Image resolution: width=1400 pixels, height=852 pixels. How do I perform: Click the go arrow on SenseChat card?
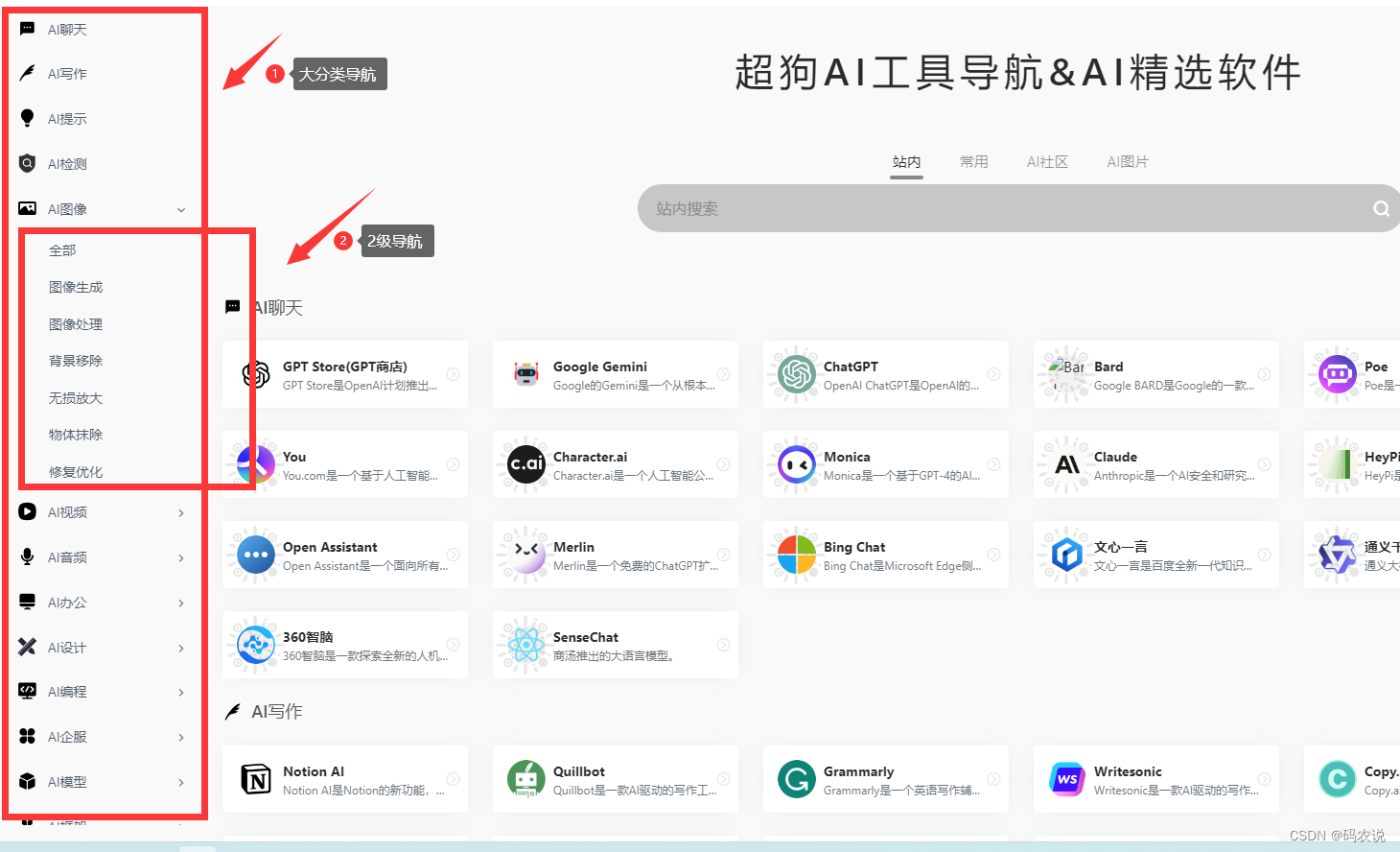click(x=724, y=645)
